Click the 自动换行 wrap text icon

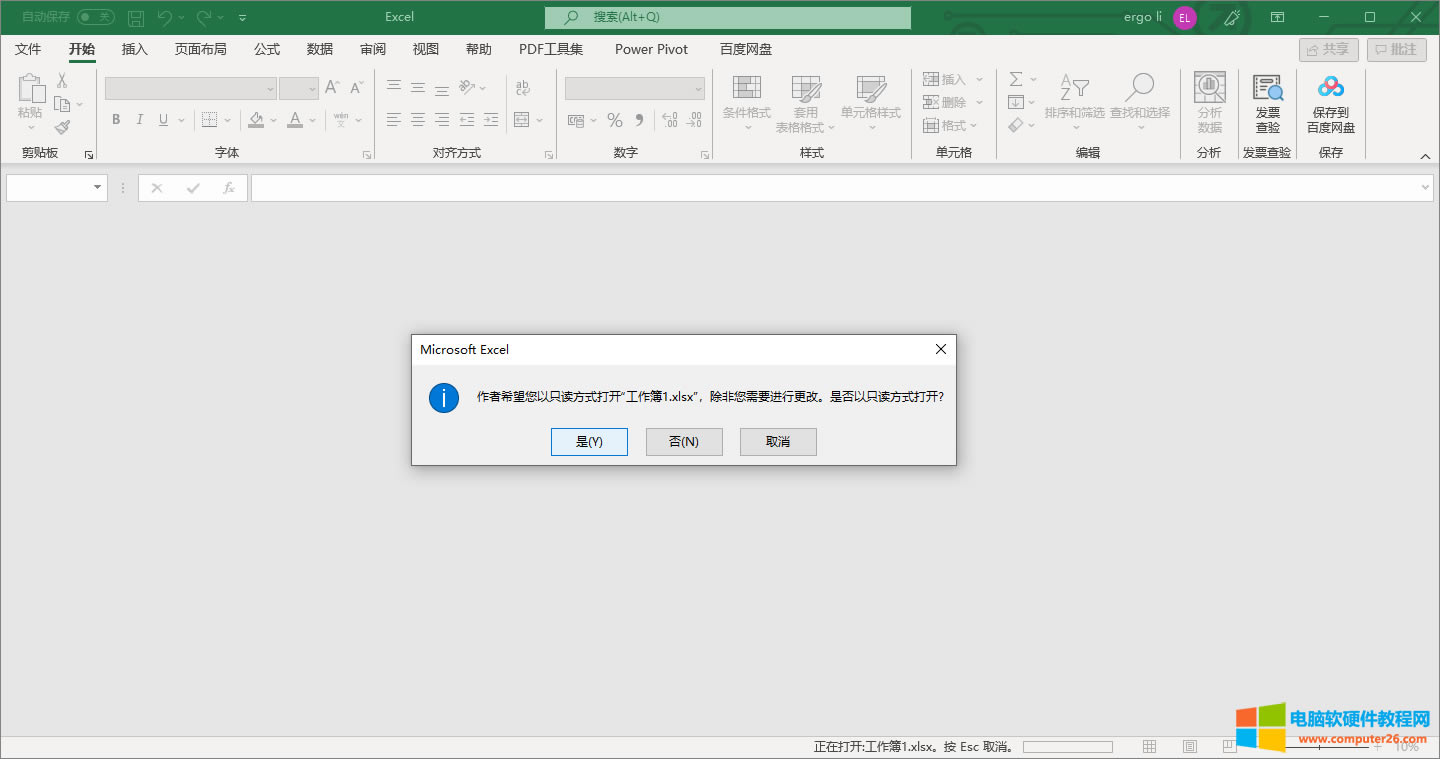coord(523,88)
